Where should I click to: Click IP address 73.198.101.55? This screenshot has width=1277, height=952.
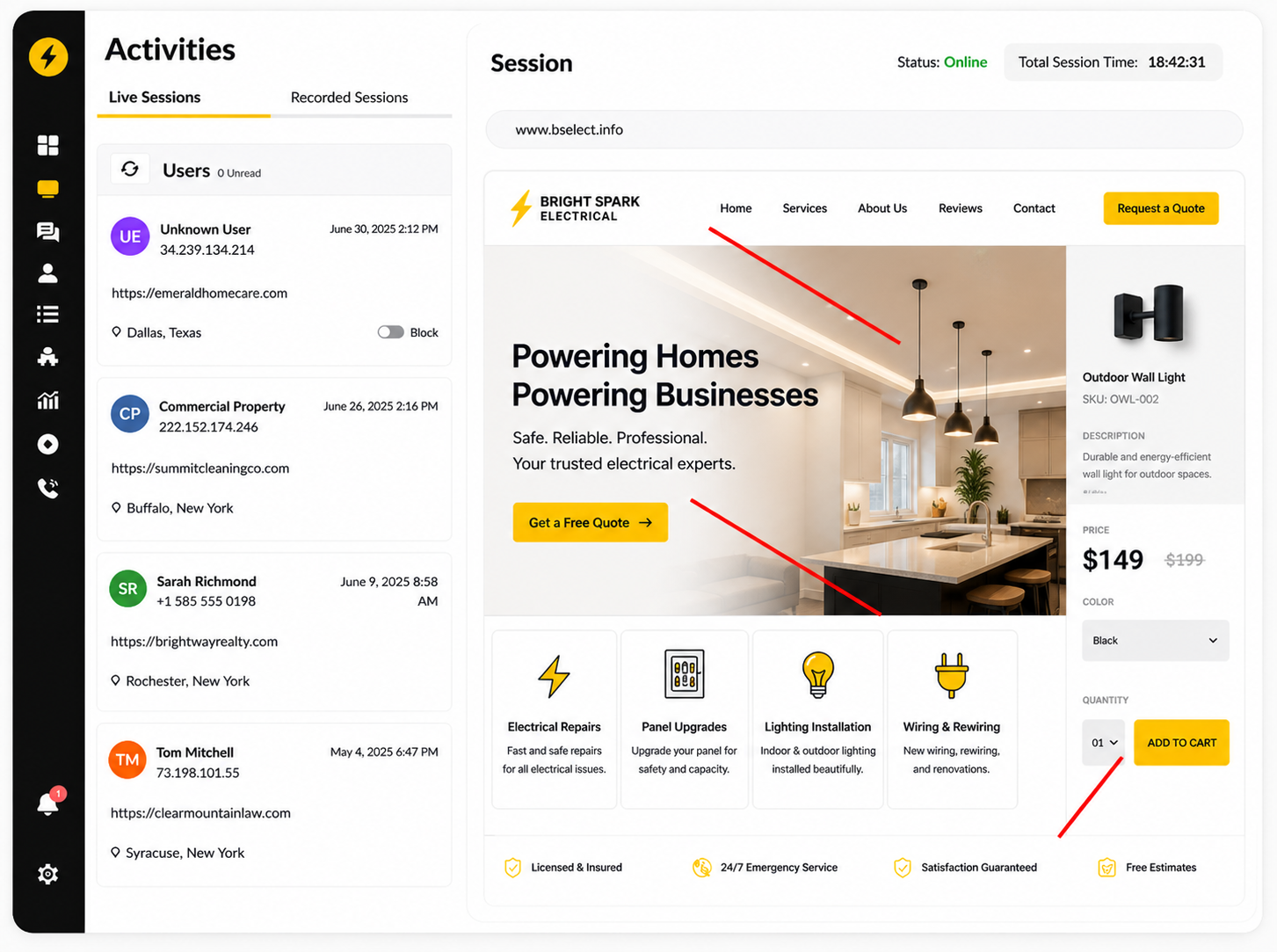coord(198,773)
